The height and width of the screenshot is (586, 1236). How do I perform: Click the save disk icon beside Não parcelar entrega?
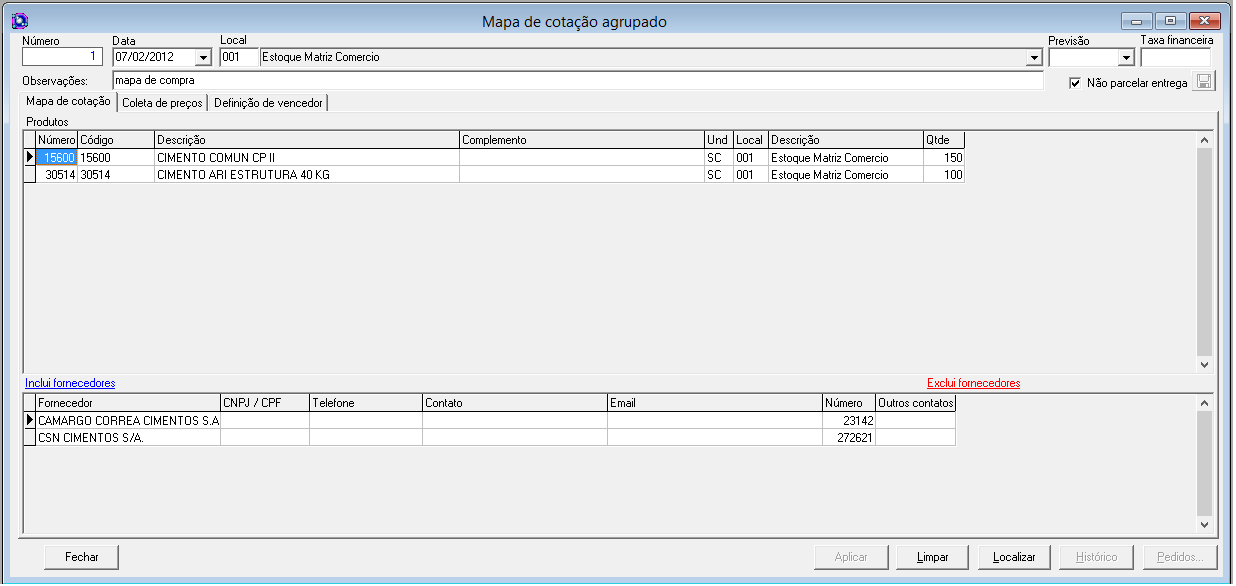coord(1204,82)
